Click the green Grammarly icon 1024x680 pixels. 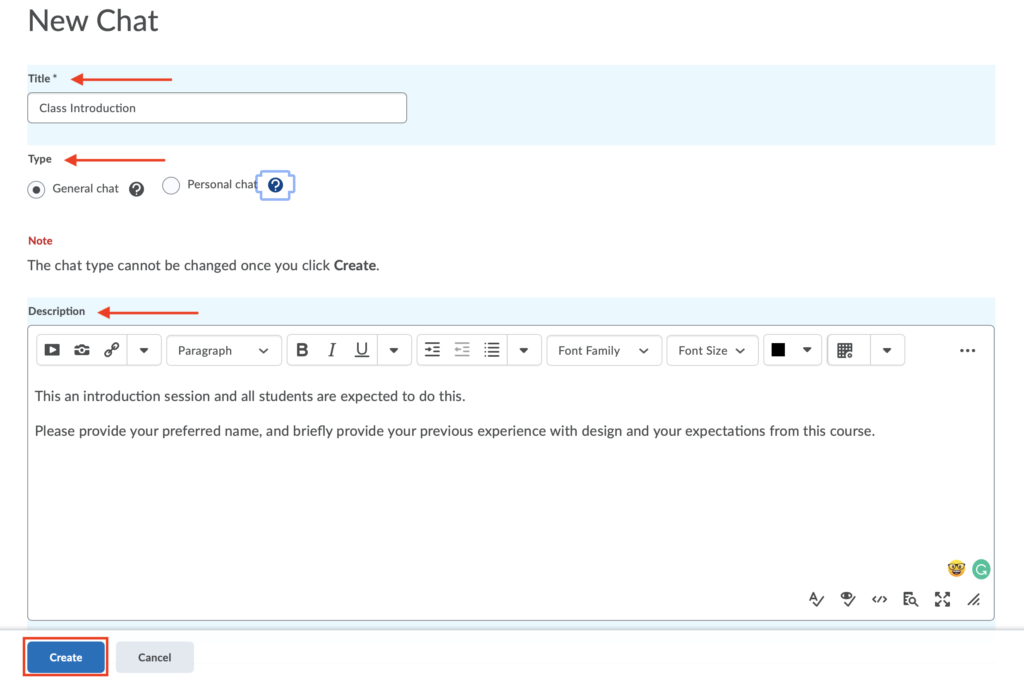[981, 570]
